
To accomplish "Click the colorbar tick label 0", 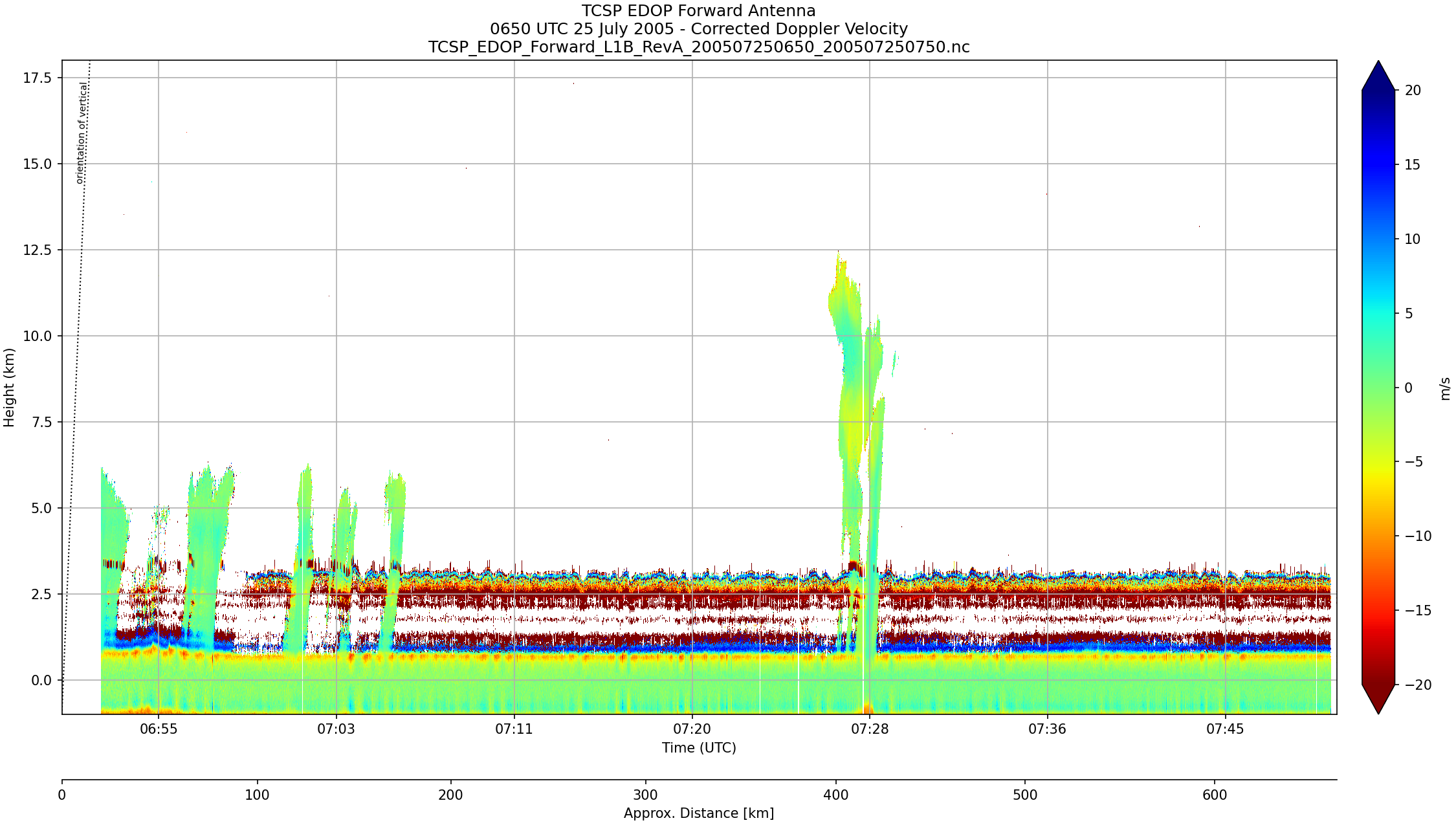I will (x=1409, y=388).
